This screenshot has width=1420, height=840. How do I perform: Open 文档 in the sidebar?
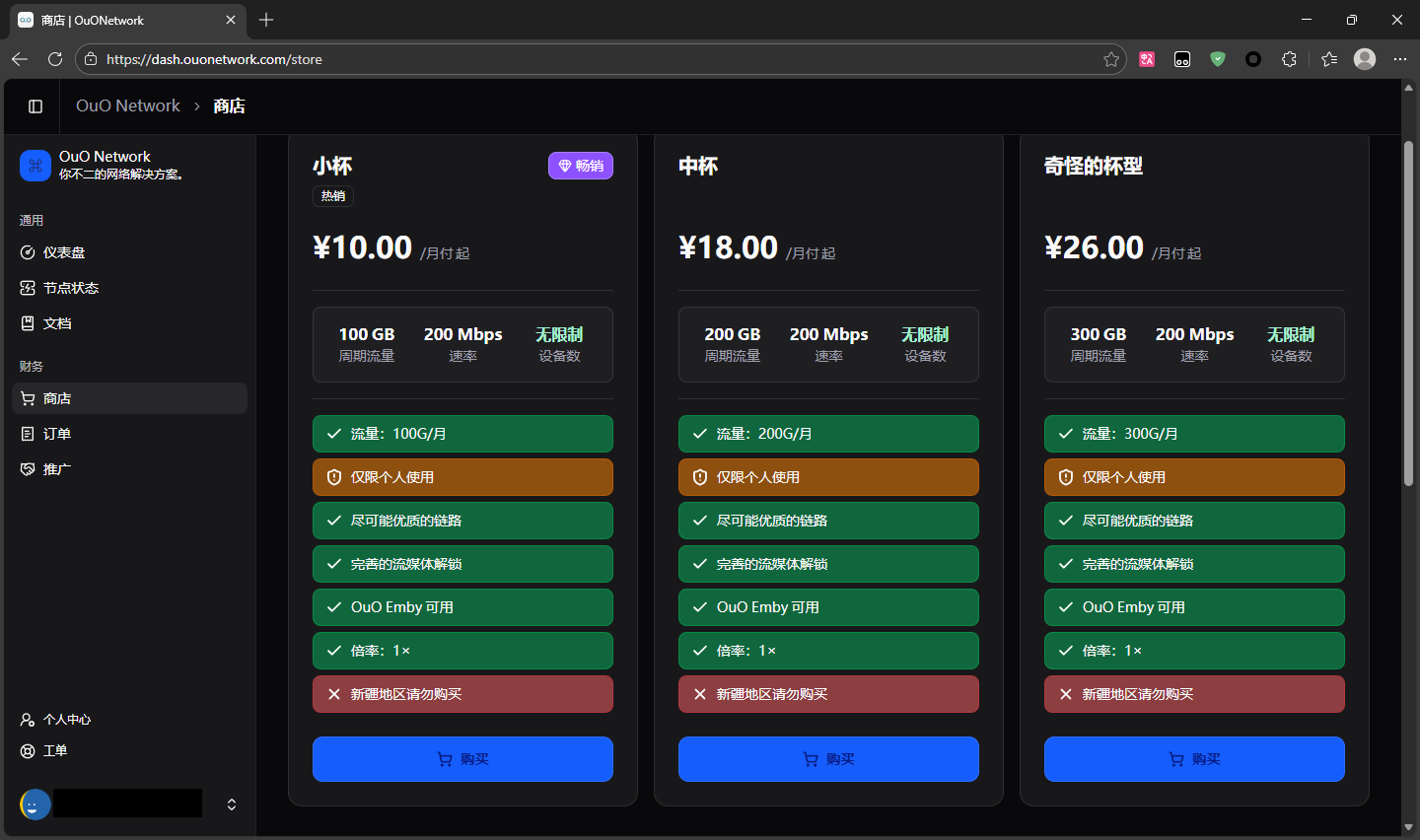(57, 323)
